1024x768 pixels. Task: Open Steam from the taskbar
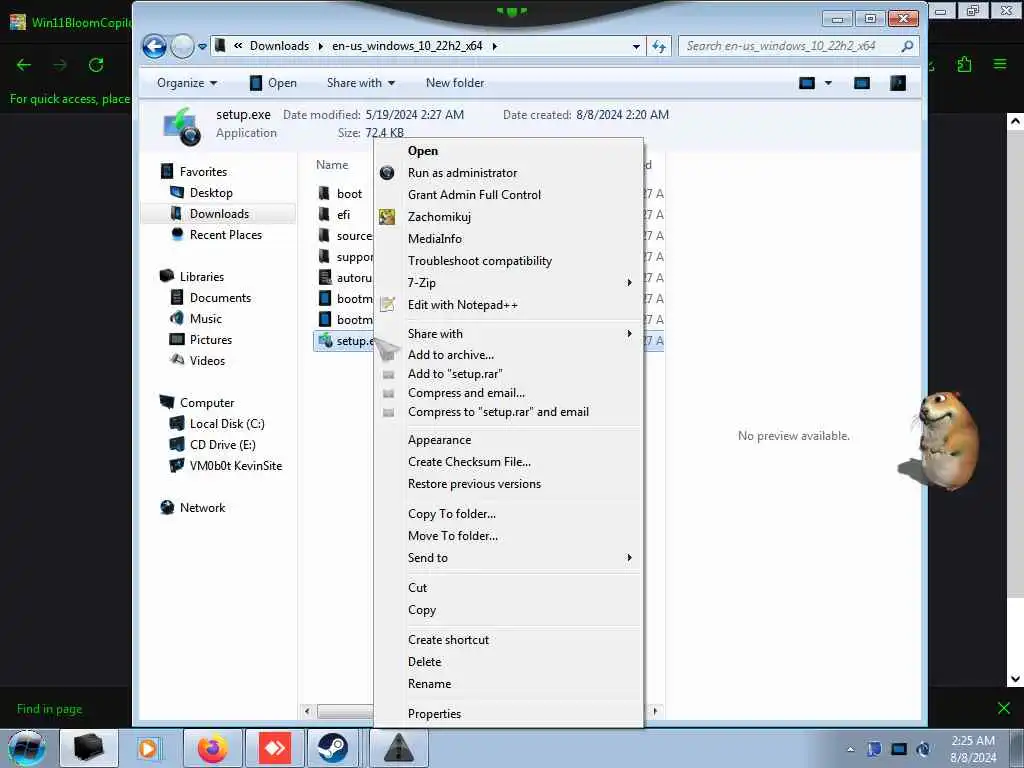(x=333, y=748)
